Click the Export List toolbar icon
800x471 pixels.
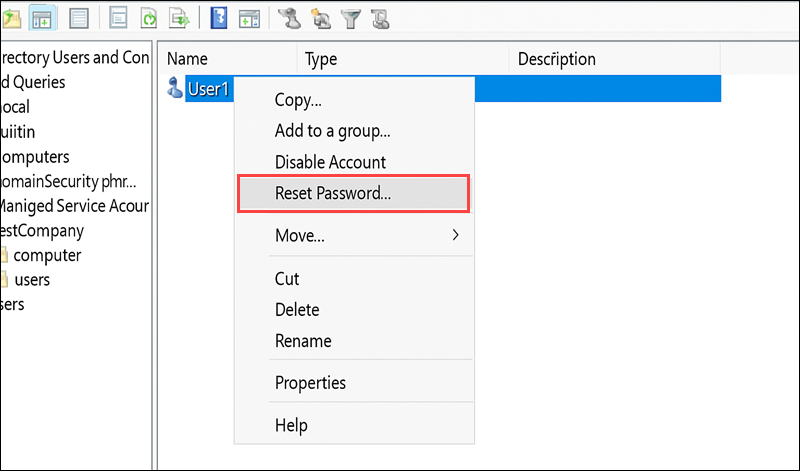point(180,19)
